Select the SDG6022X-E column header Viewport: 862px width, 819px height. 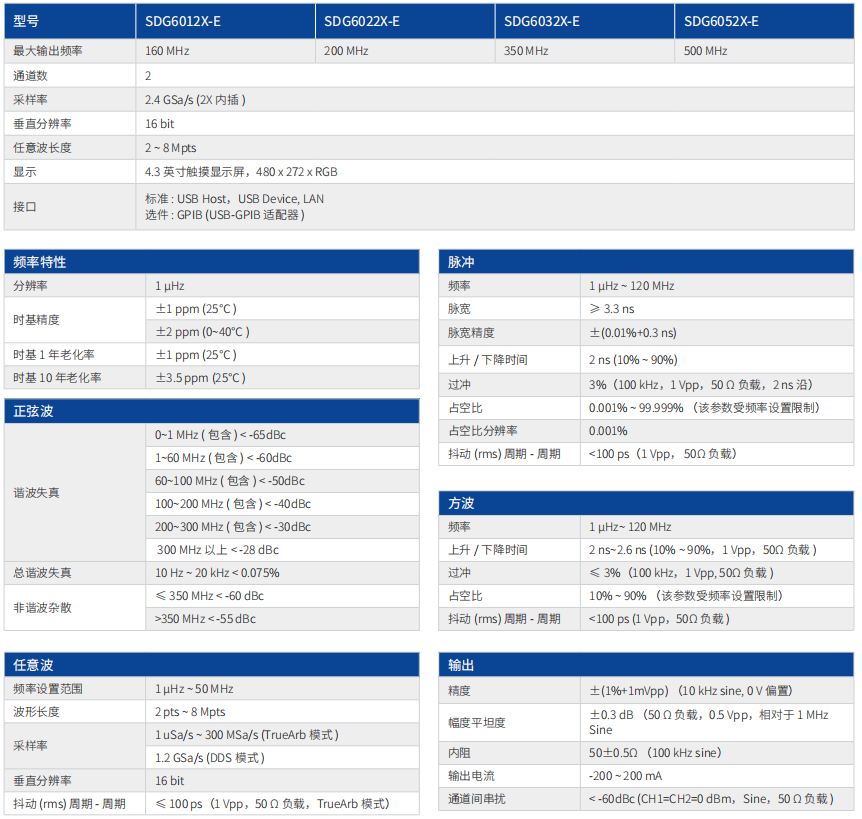[x=362, y=21]
